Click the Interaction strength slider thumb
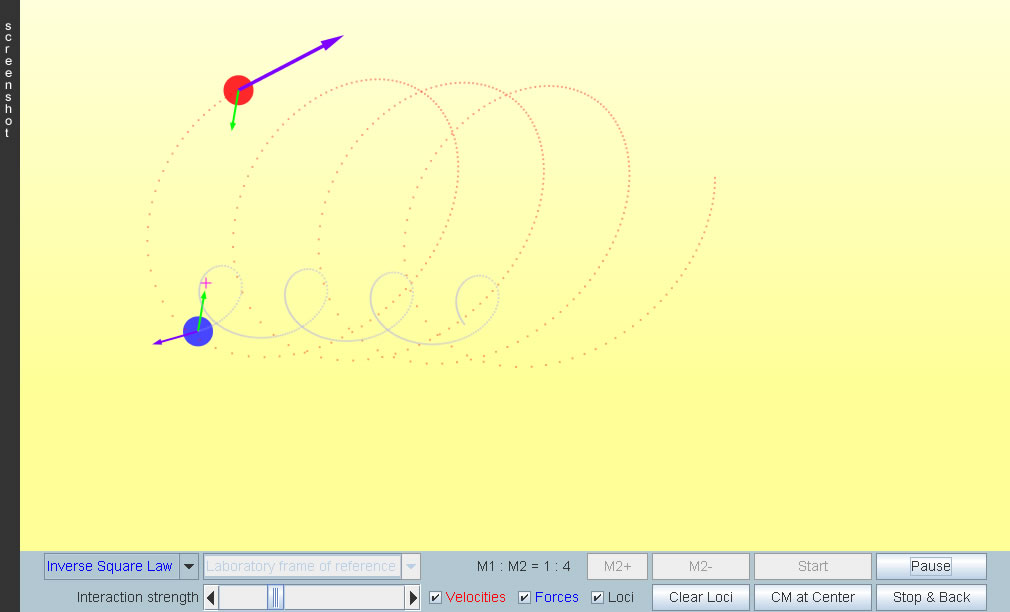Image resolution: width=1010 pixels, height=612 pixels. click(275, 598)
